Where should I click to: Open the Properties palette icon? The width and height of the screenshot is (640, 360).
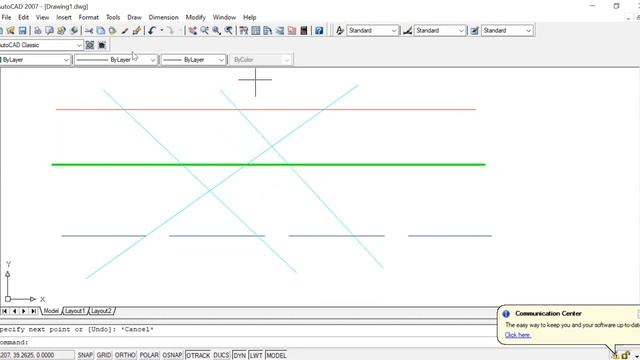coord(244,31)
